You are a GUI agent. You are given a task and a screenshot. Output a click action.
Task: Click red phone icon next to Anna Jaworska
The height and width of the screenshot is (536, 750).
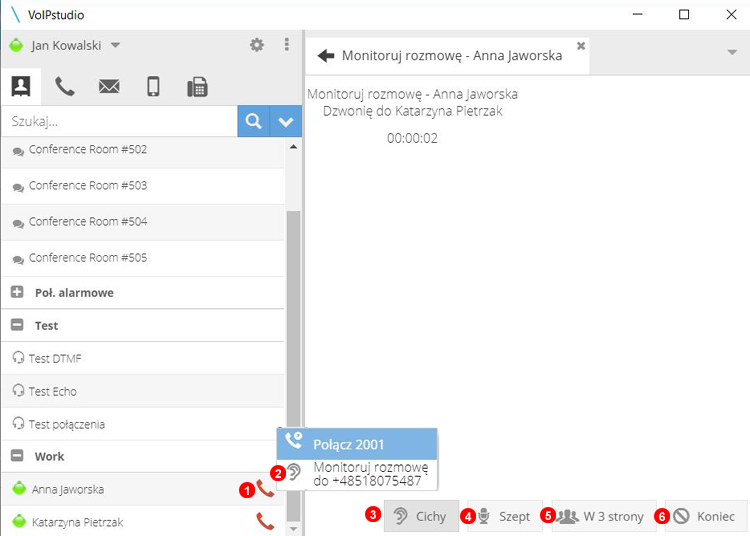tap(265, 489)
